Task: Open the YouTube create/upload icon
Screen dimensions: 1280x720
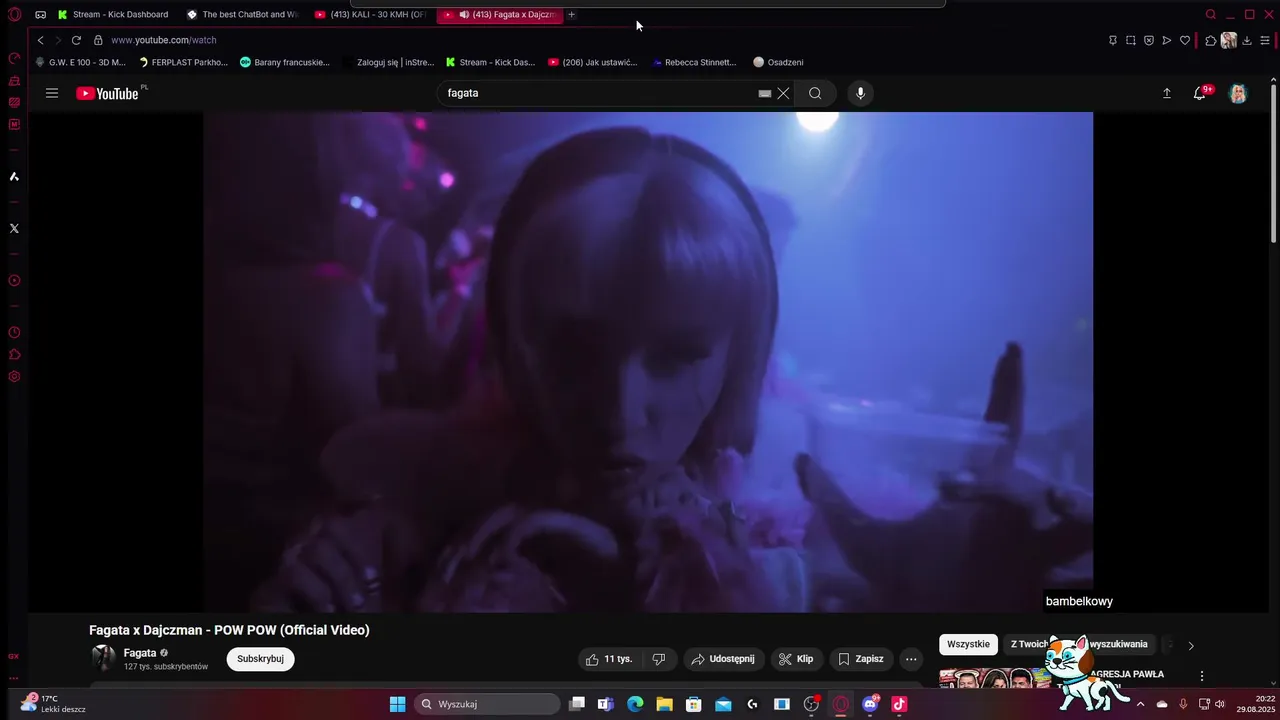Action: pos(1166,93)
